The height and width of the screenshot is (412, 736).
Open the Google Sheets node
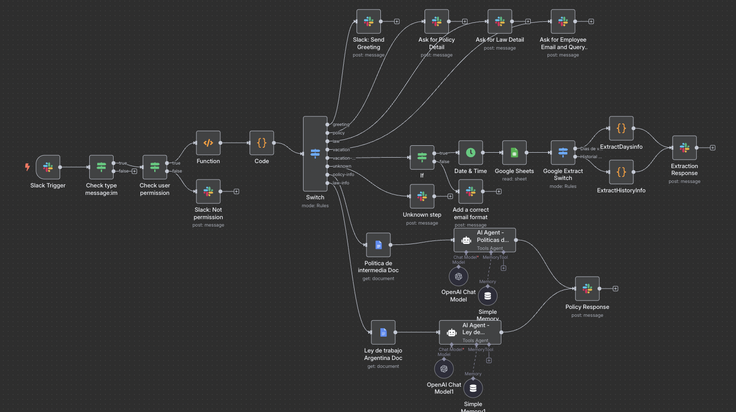point(514,153)
